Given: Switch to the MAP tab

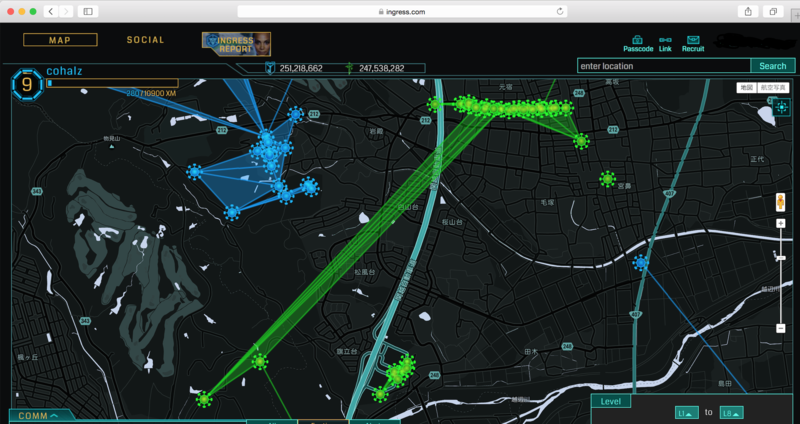Looking at the screenshot, I should point(60,40).
